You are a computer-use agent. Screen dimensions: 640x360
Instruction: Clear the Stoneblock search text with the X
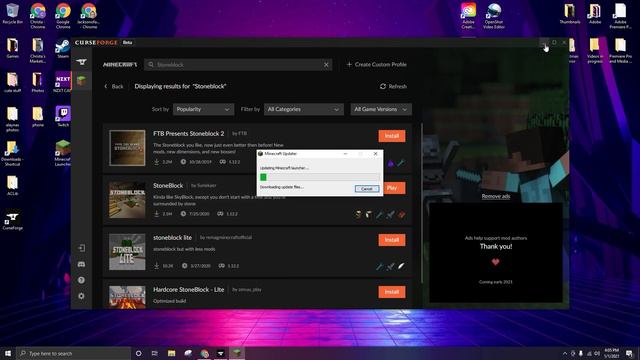[x=326, y=64]
